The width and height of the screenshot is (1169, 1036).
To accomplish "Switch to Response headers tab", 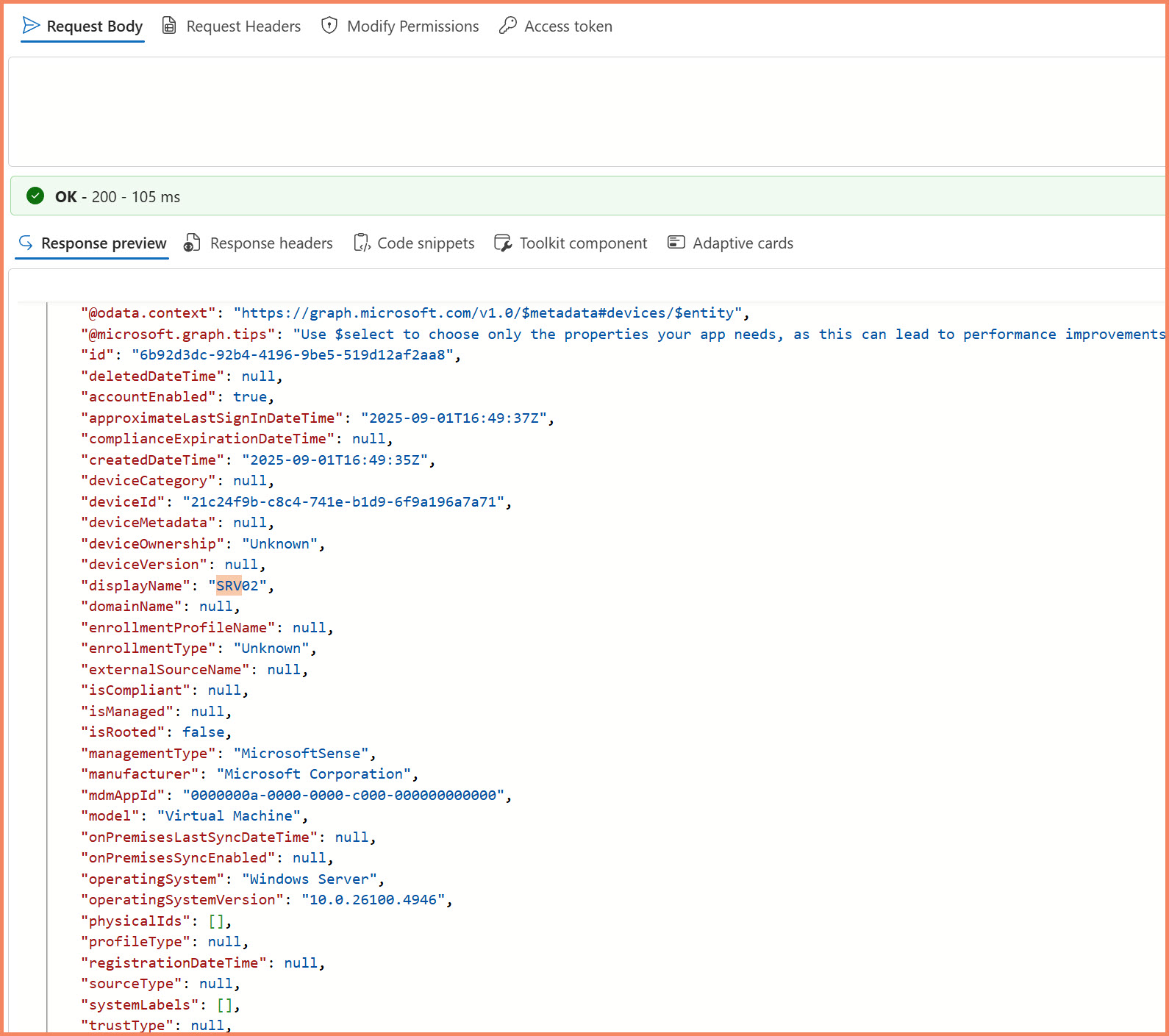I will pyautogui.click(x=258, y=243).
